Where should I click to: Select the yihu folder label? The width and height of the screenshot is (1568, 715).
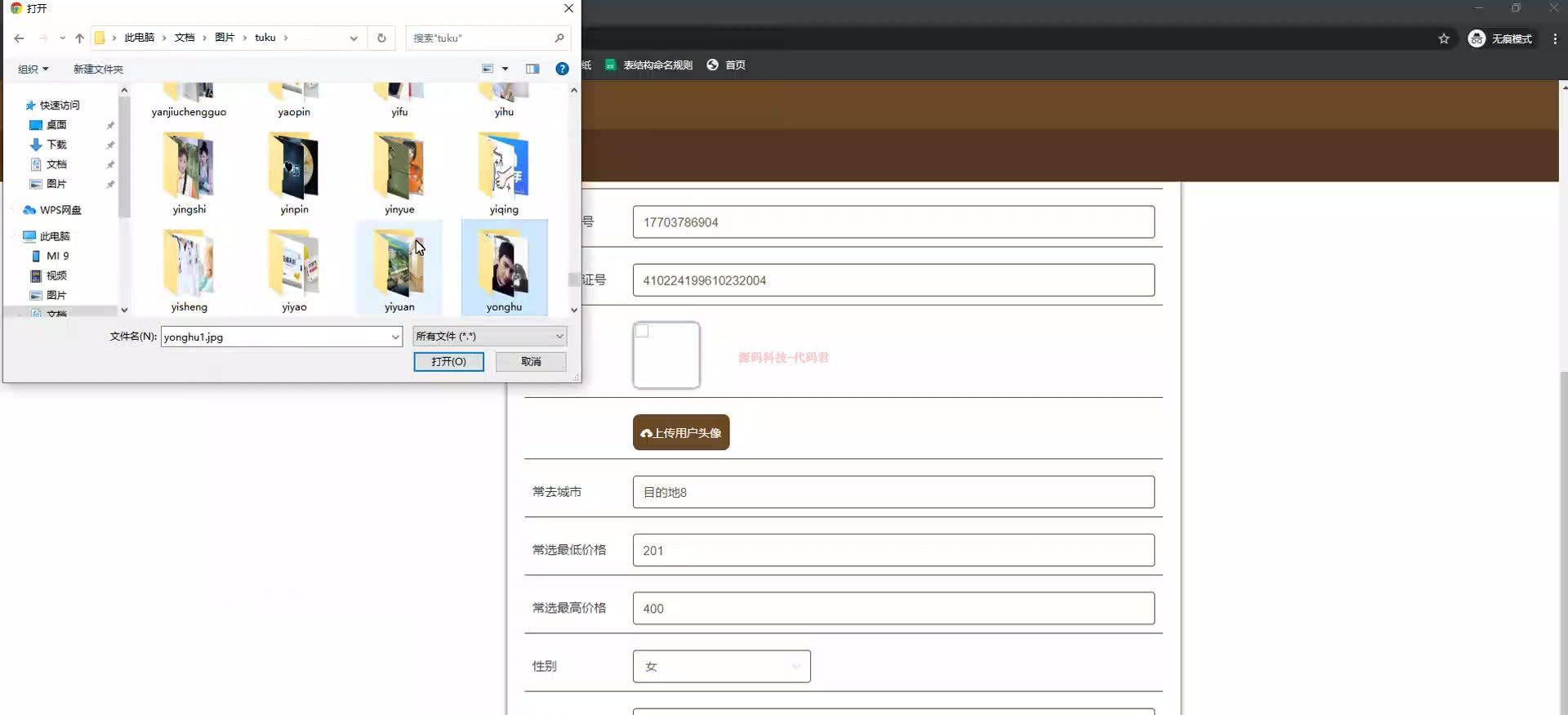[504, 112]
